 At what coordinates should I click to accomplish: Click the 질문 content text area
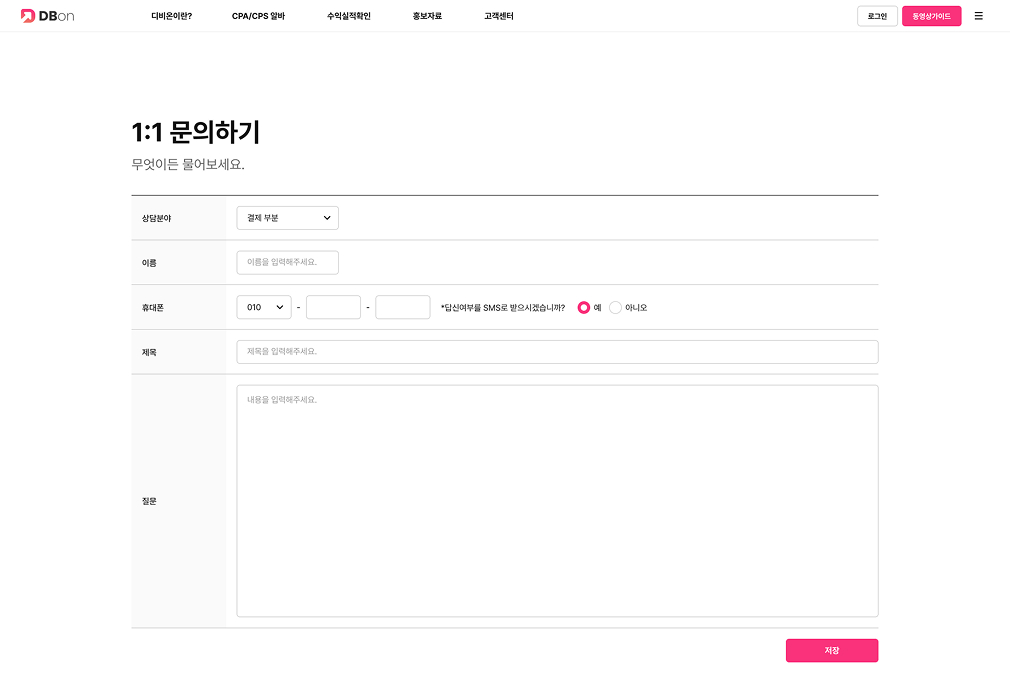click(x=557, y=500)
